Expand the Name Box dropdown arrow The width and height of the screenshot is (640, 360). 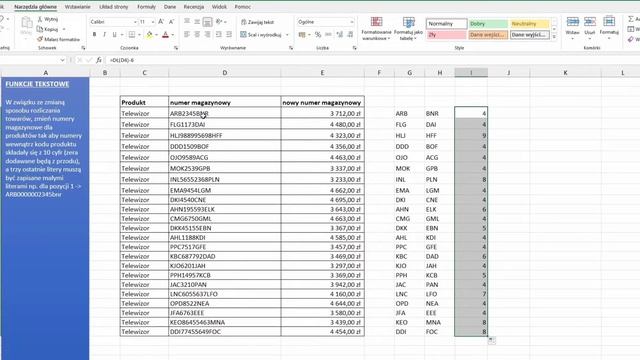tap(62, 60)
